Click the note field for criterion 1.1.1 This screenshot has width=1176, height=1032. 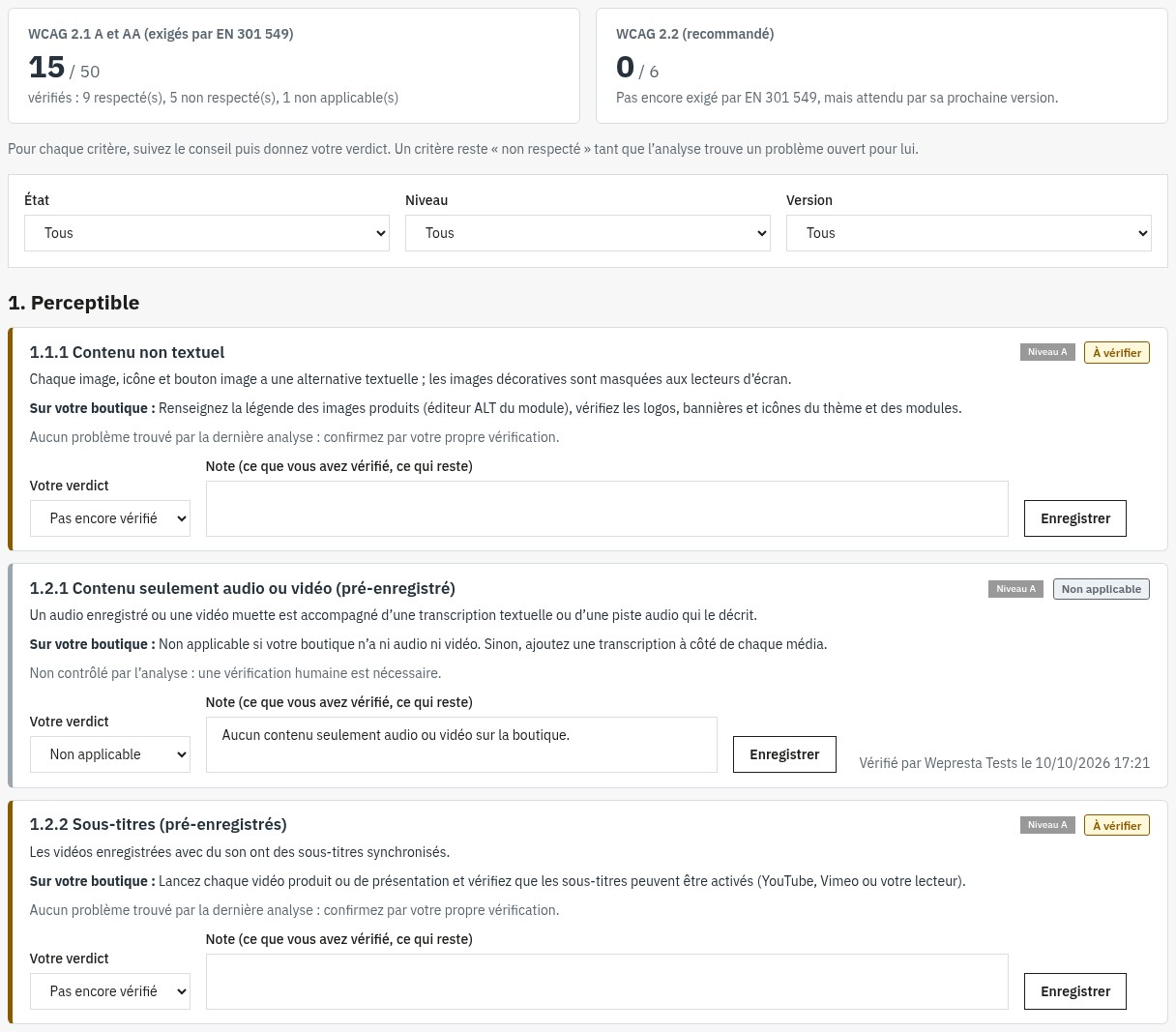pos(607,509)
